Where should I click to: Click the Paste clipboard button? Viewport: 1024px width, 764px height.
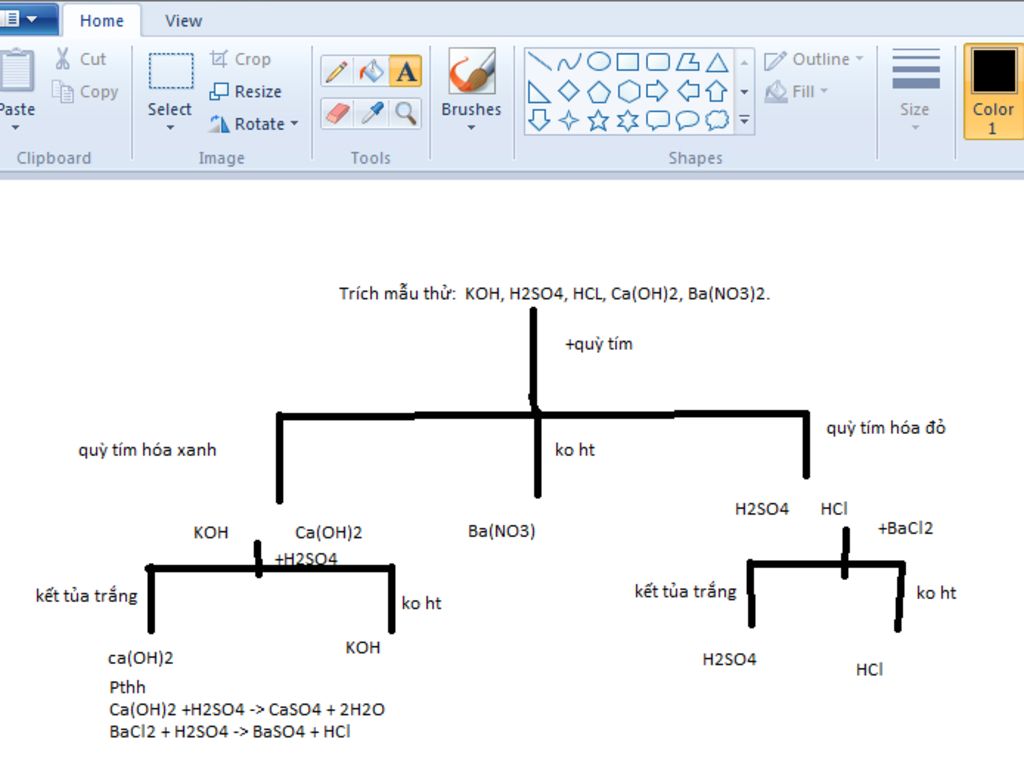16,71
